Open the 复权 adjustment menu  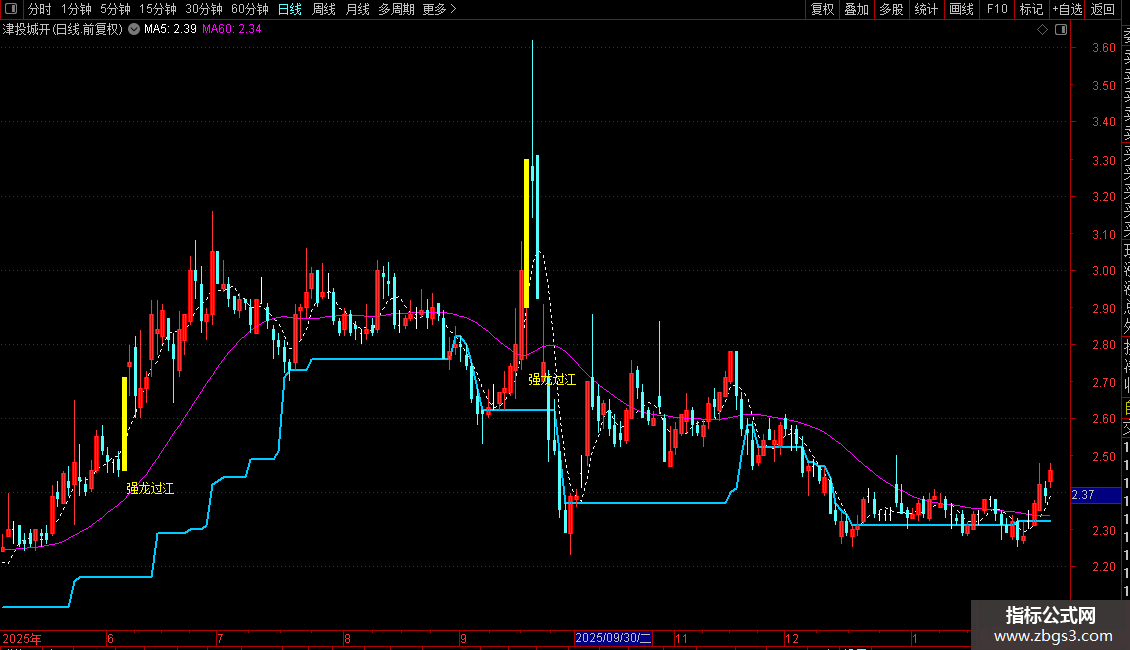point(822,9)
